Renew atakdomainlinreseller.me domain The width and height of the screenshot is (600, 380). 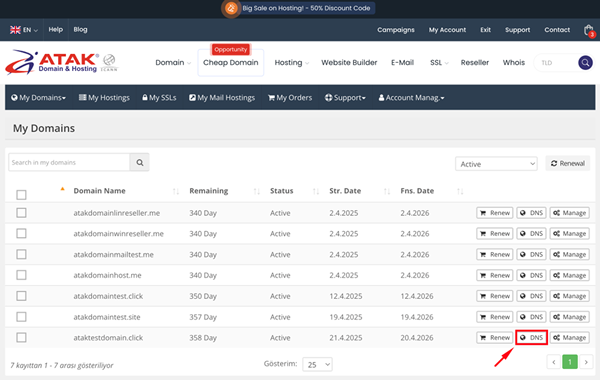point(495,213)
